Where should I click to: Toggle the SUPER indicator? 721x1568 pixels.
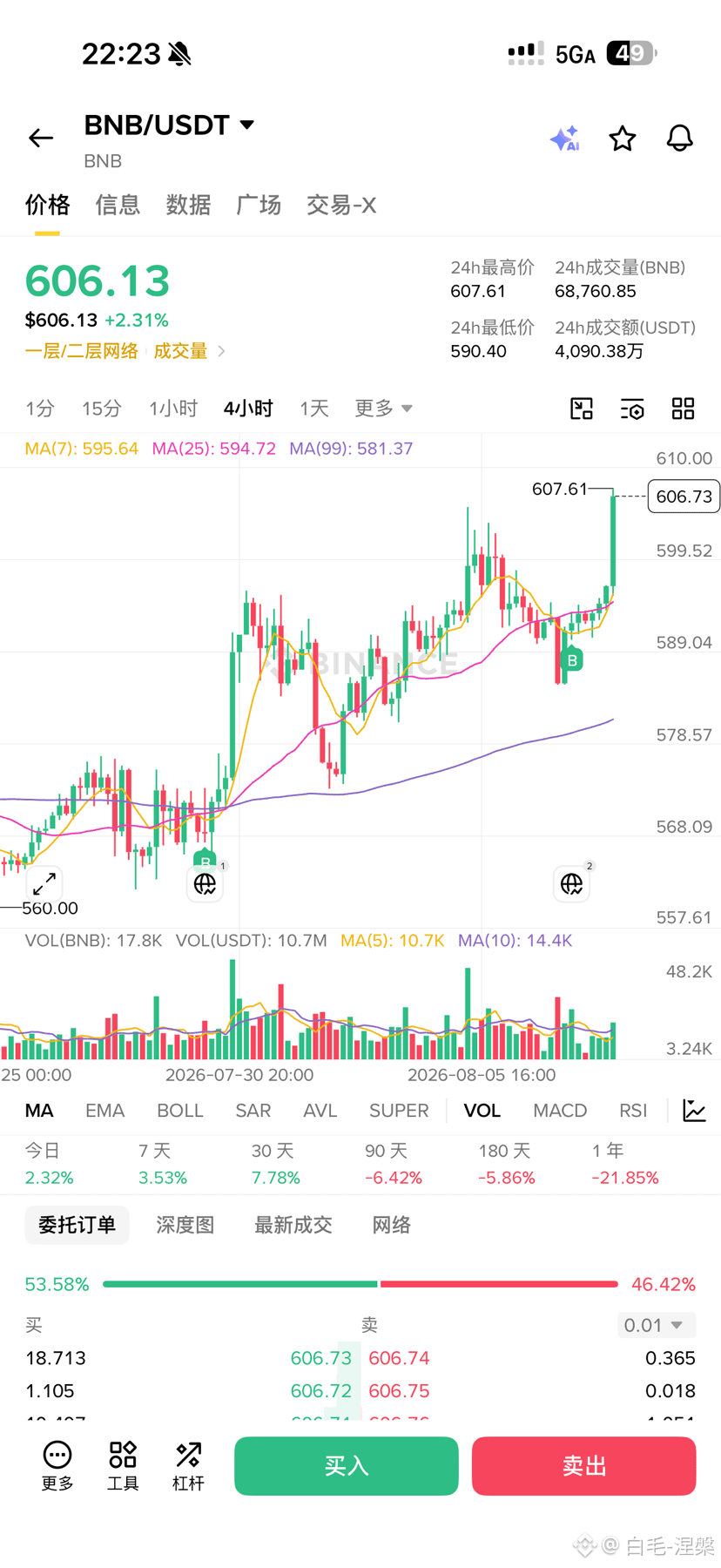[399, 1111]
